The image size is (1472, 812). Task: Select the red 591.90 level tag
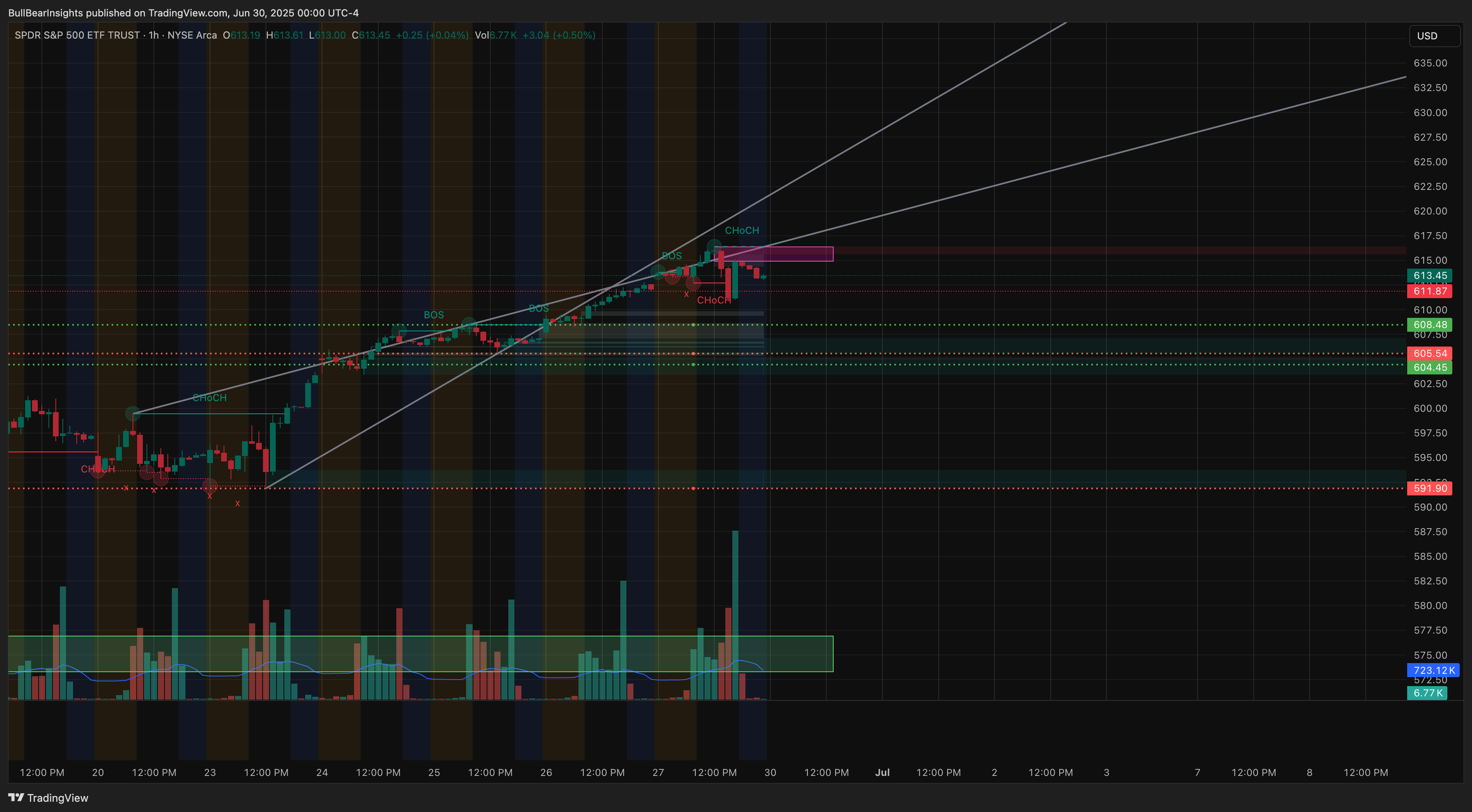1430,488
